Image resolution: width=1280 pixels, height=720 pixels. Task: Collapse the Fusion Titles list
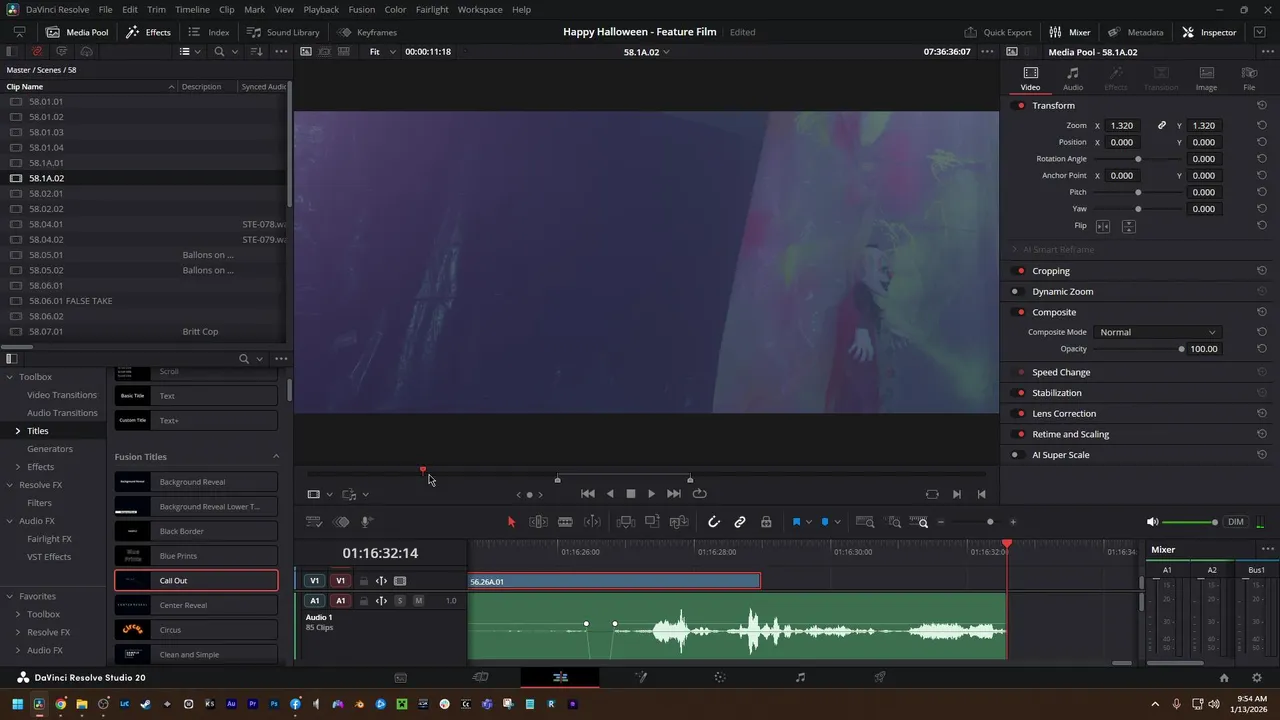(276, 457)
